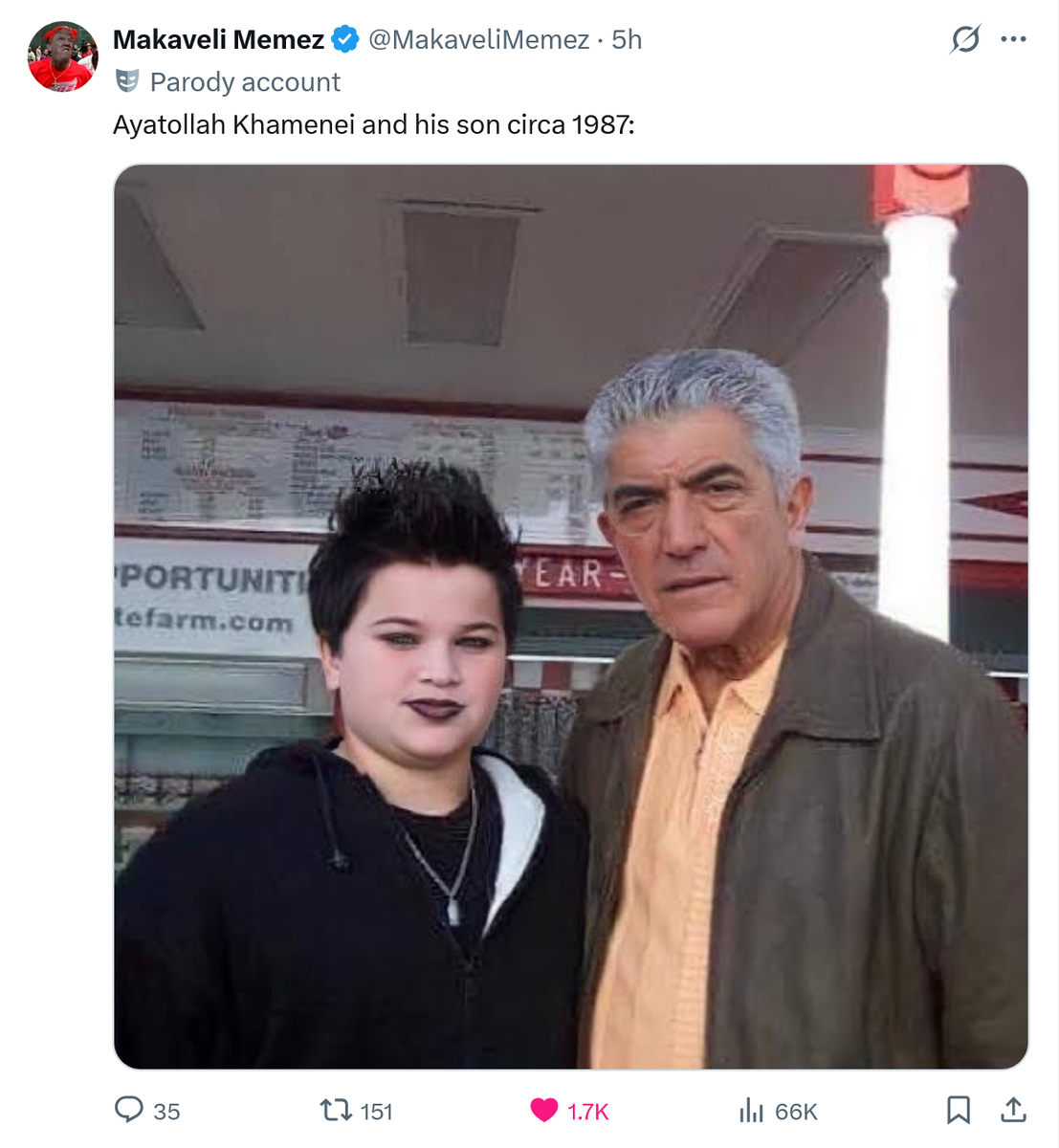
Task: Click the 1.7K likes count
Action: [588, 1112]
